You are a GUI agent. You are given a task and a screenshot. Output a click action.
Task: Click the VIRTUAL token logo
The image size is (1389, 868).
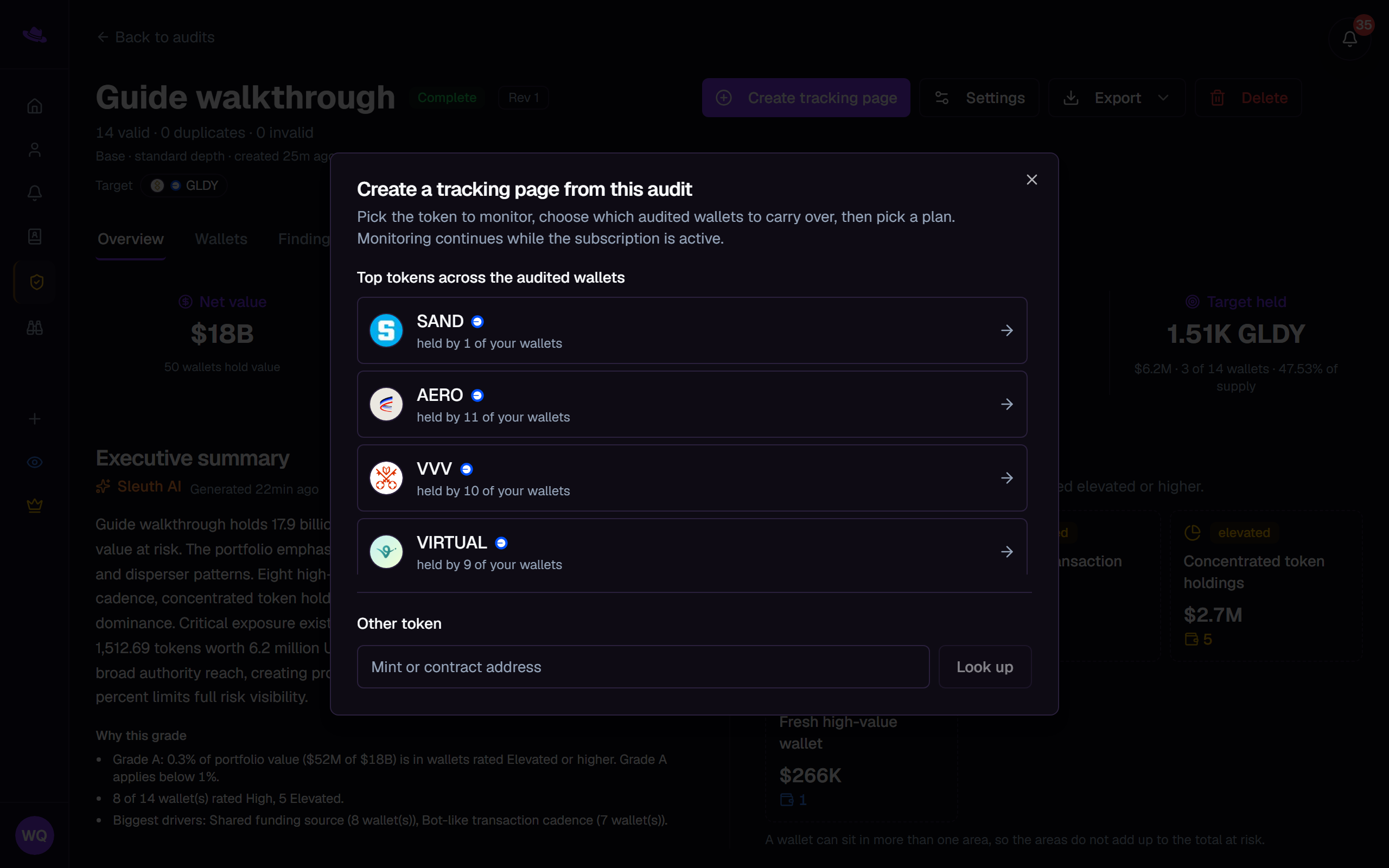(386, 552)
